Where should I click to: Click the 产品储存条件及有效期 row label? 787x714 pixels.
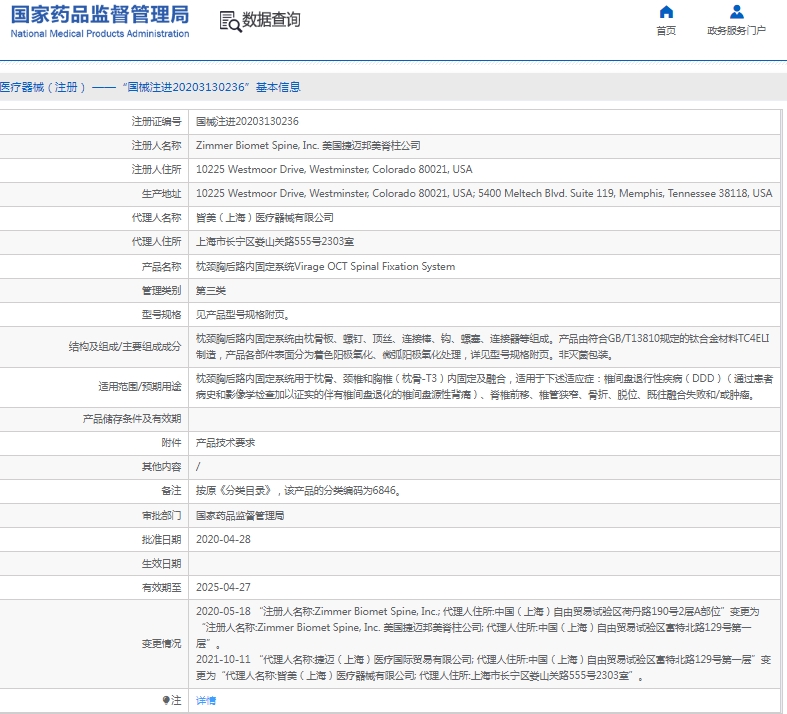tap(132, 419)
